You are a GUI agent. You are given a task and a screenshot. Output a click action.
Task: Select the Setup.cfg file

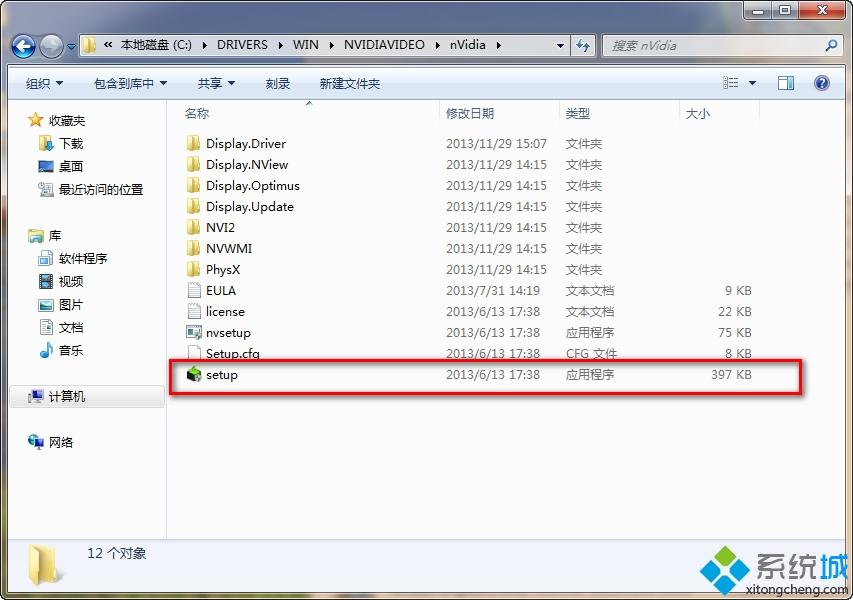click(x=222, y=354)
